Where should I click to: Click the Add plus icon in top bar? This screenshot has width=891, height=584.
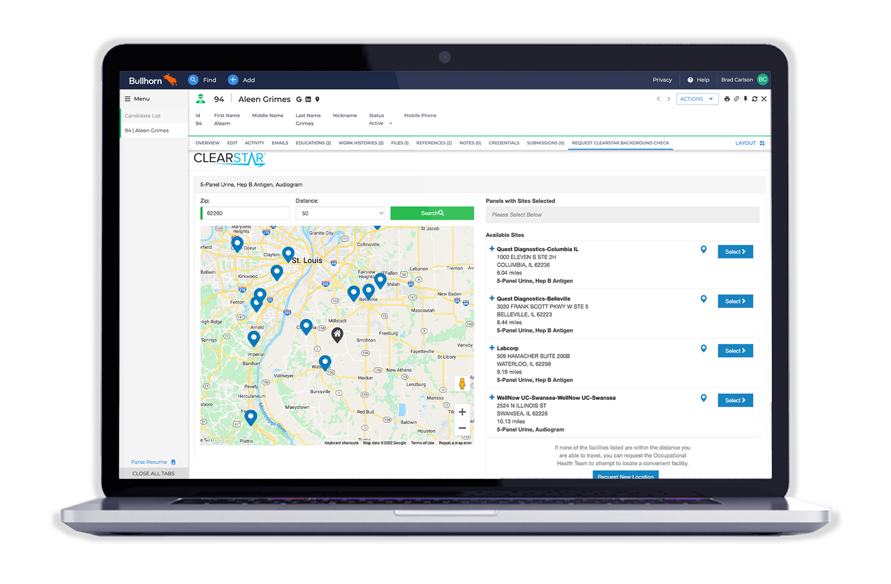point(233,79)
